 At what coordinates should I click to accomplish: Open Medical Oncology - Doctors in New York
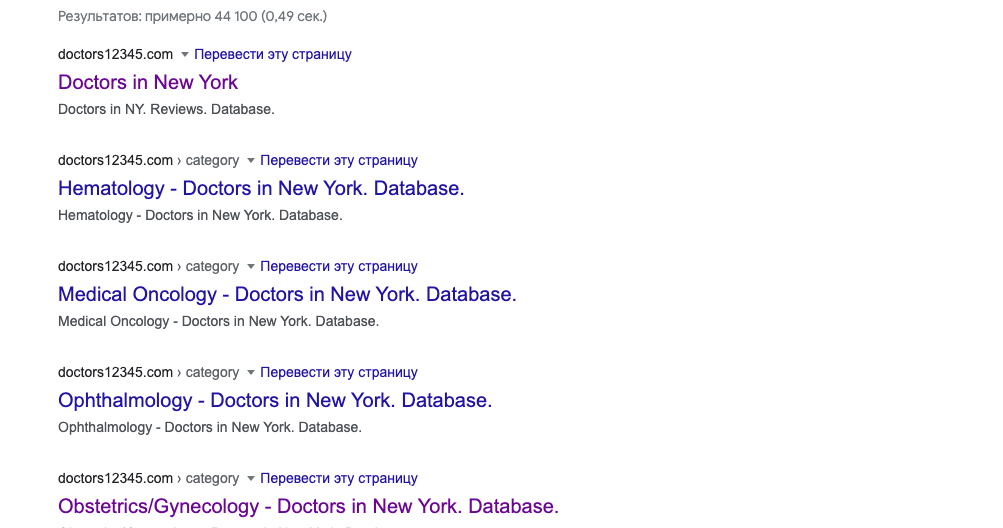pyautogui.click(x=287, y=294)
